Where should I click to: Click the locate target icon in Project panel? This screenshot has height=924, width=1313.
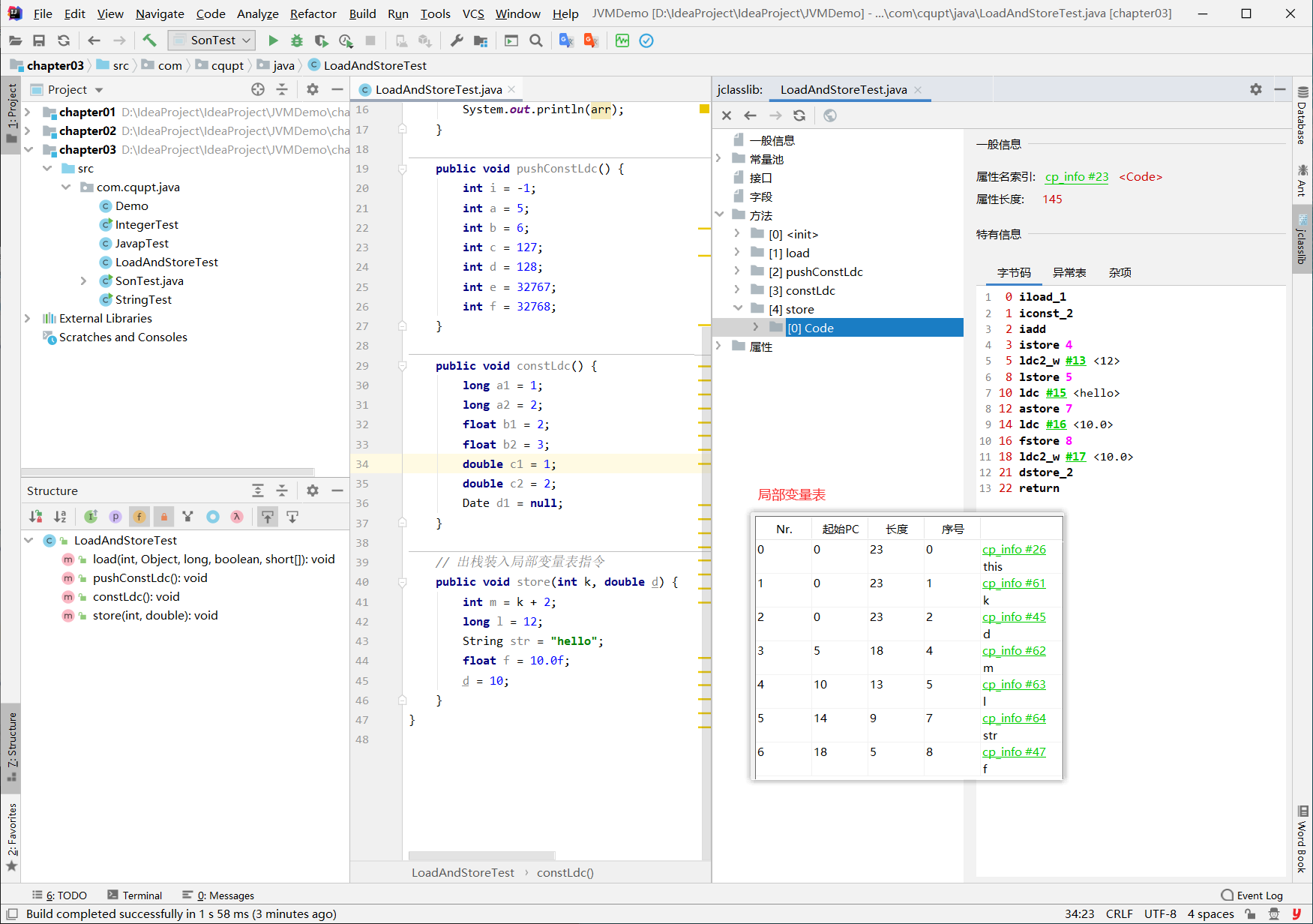258,89
